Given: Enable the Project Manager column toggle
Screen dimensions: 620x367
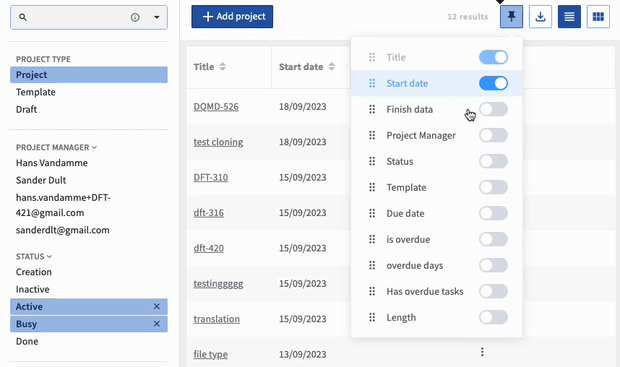Looking at the screenshot, I should [493, 135].
